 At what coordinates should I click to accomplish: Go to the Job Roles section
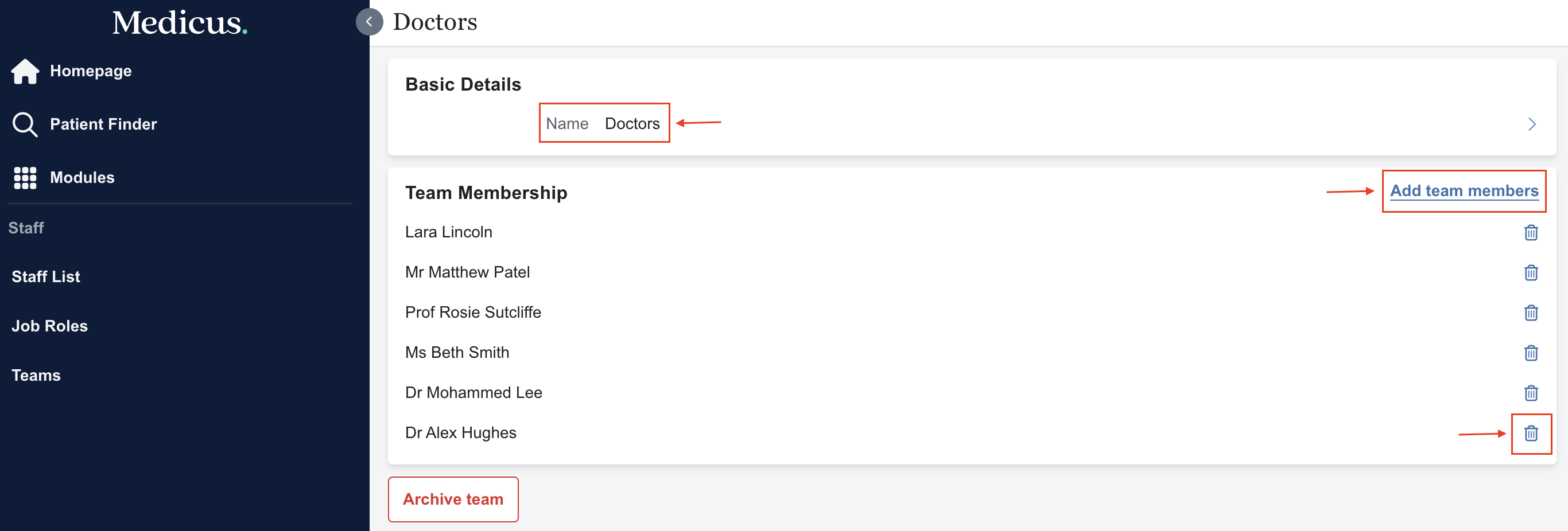pos(49,326)
